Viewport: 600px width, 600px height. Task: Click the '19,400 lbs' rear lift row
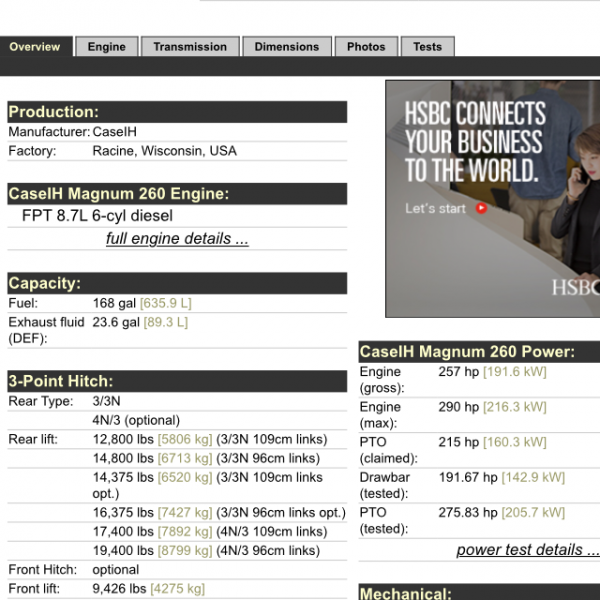(177, 551)
